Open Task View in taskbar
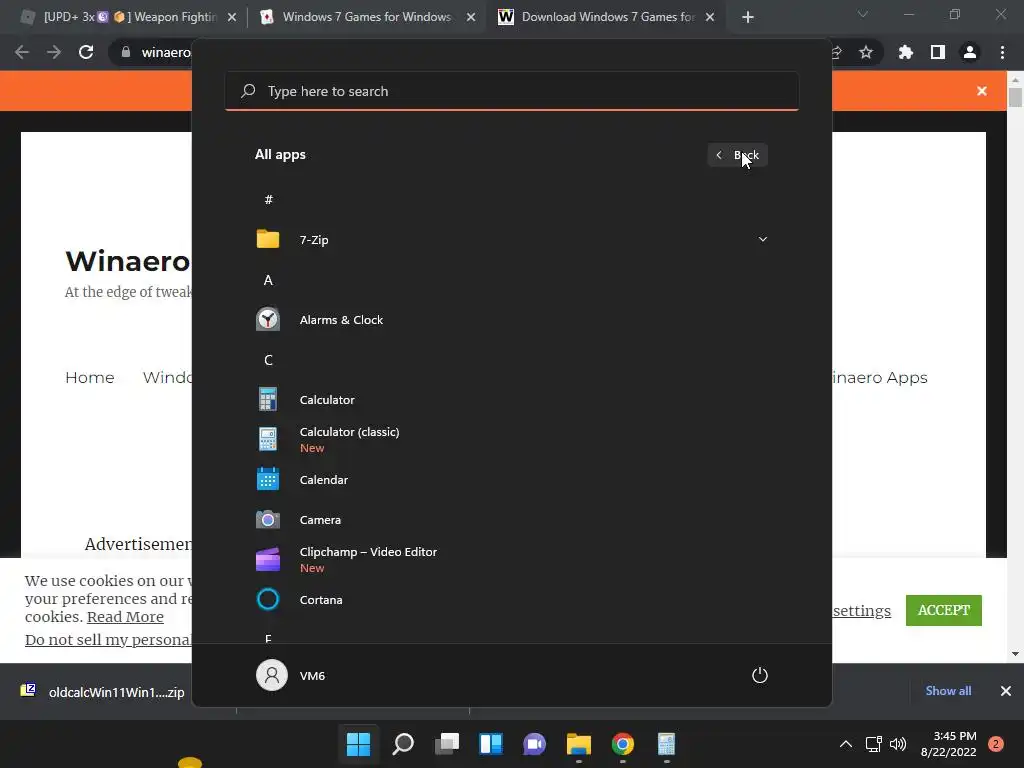The width and height of the screenshot is (1024, 768). pos(447,744)
